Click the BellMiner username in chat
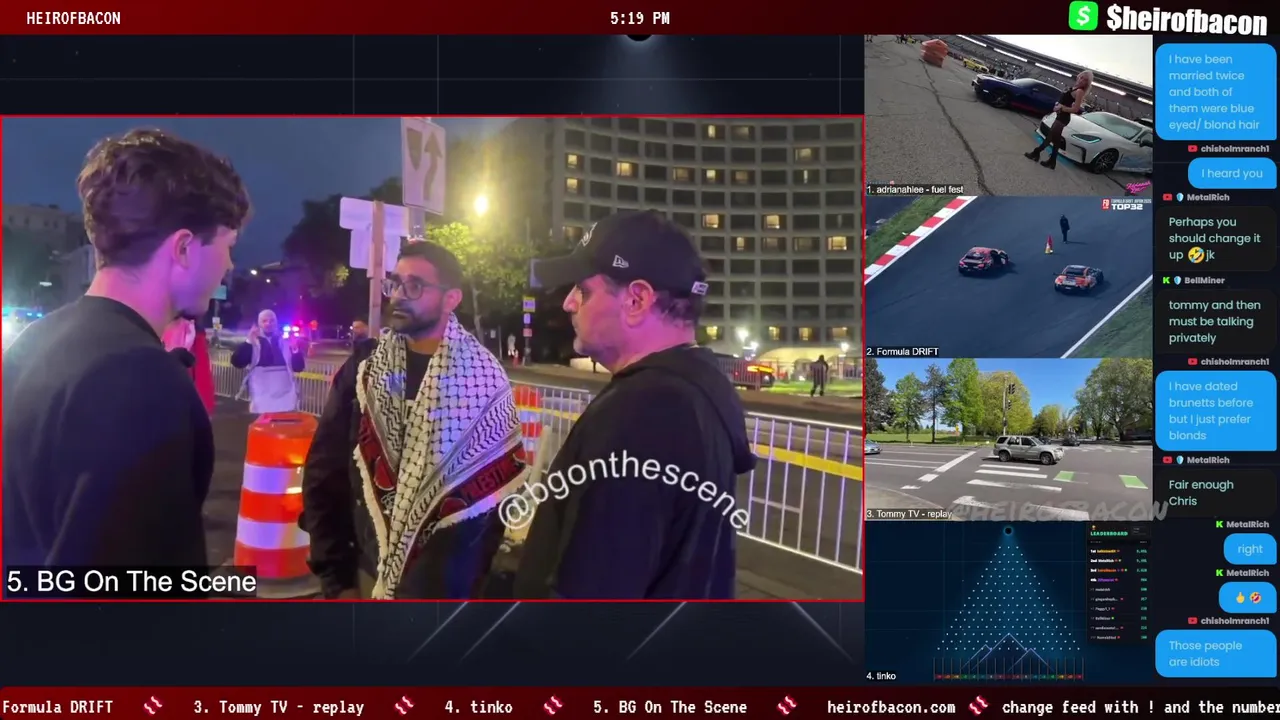 tap(1205, 281)
